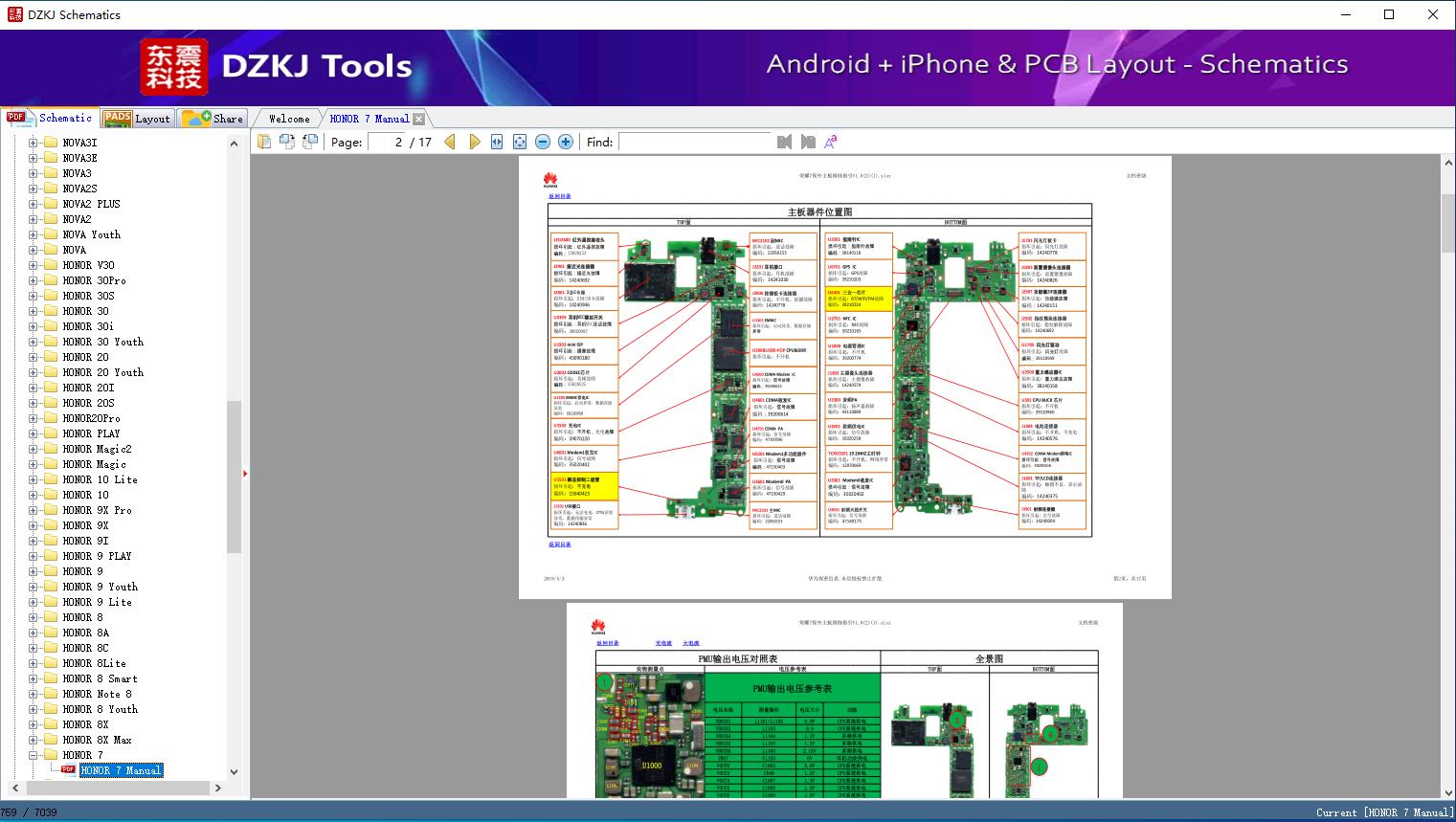1456x822 pixels.
Task: Click the 返回目录 link above board diagram
Action: pos(560,196)
